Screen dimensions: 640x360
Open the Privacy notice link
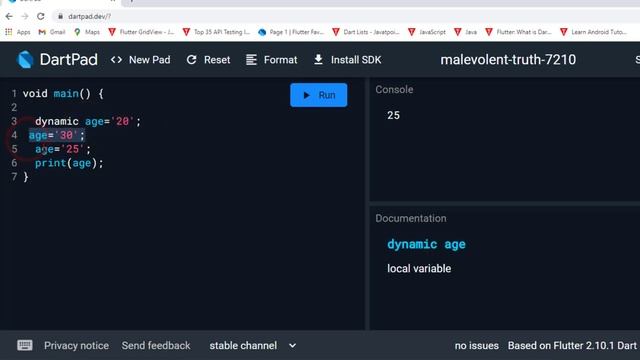[x=76, y=346]
